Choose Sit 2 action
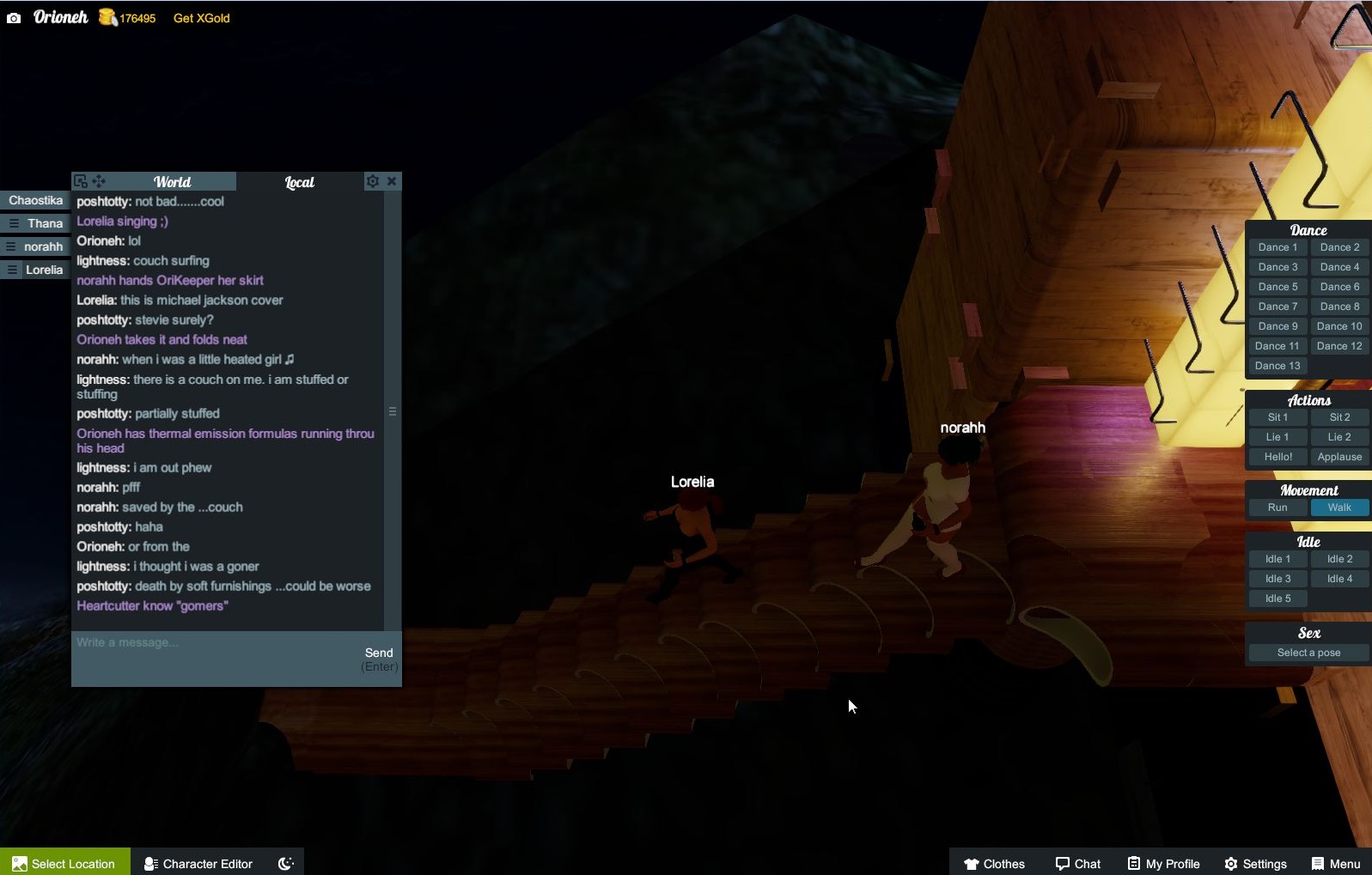The width and height of the screenshot is (1372, 875). pos(1339,417)
